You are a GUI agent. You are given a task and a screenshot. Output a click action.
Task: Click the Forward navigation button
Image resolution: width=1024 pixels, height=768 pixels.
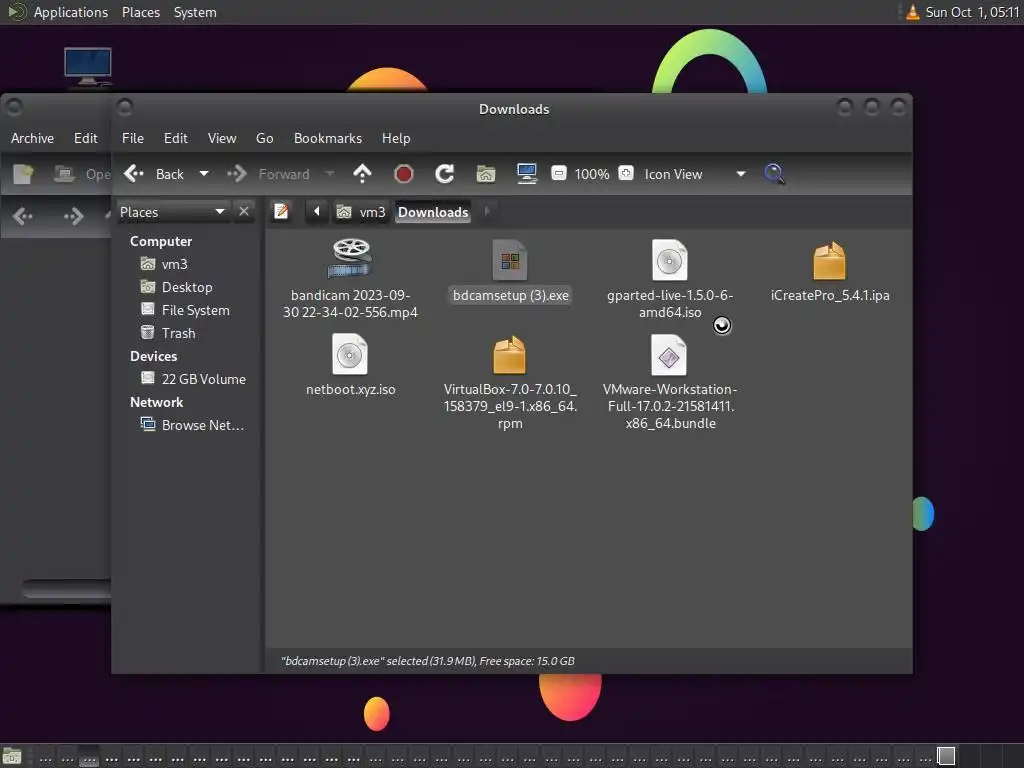[x=268, y=174]
